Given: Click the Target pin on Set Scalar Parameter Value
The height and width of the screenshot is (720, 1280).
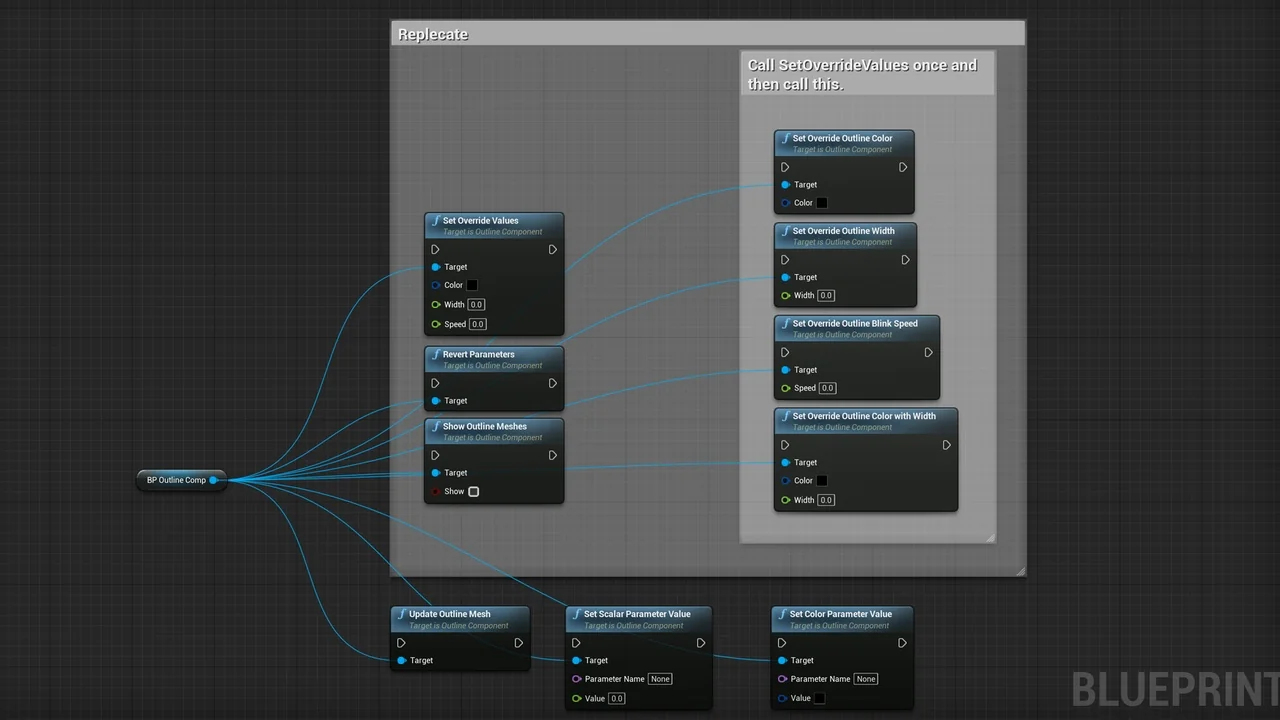Looking at the screenshot, I should point(577,660).
